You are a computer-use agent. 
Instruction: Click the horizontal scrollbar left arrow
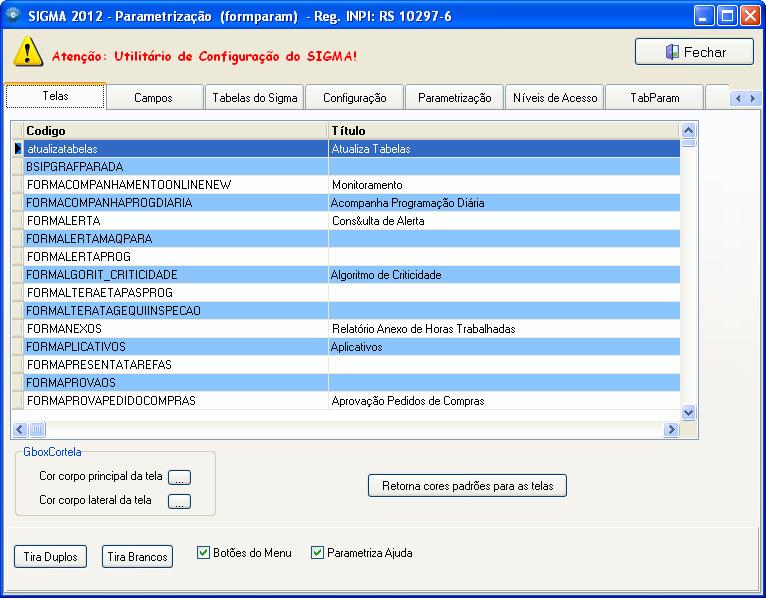pyautogui.click(x=20, y=429)
